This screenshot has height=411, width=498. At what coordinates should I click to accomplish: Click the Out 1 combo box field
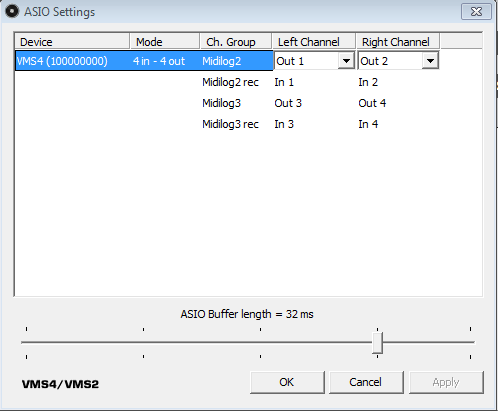(314, 61)
